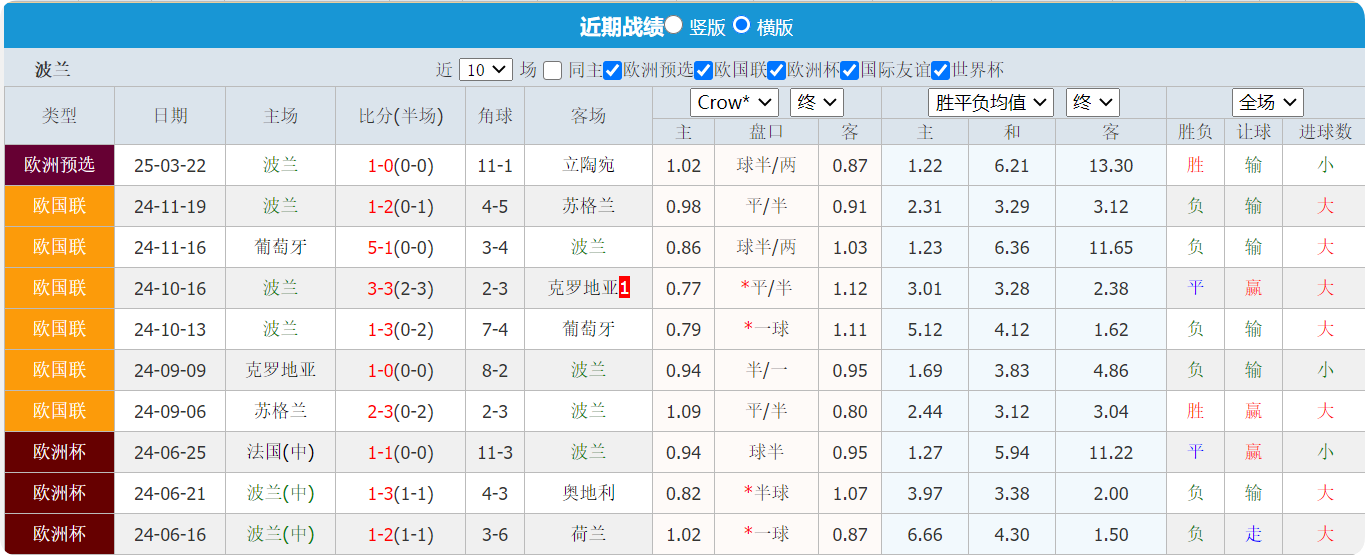Click the 立陶宛 team link
Image resolution: width=1365 pixels, height=556 pixels.
pos(588,165)
